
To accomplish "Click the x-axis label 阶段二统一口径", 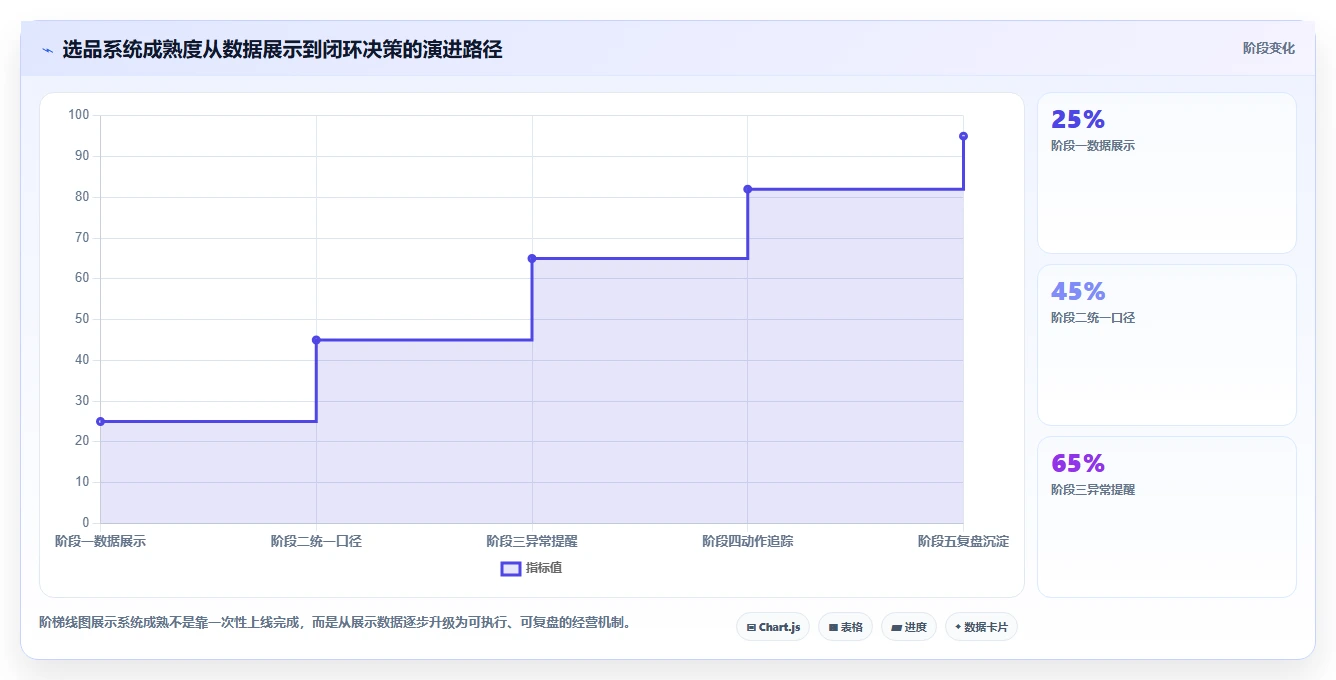I will (x=316, y=541).
